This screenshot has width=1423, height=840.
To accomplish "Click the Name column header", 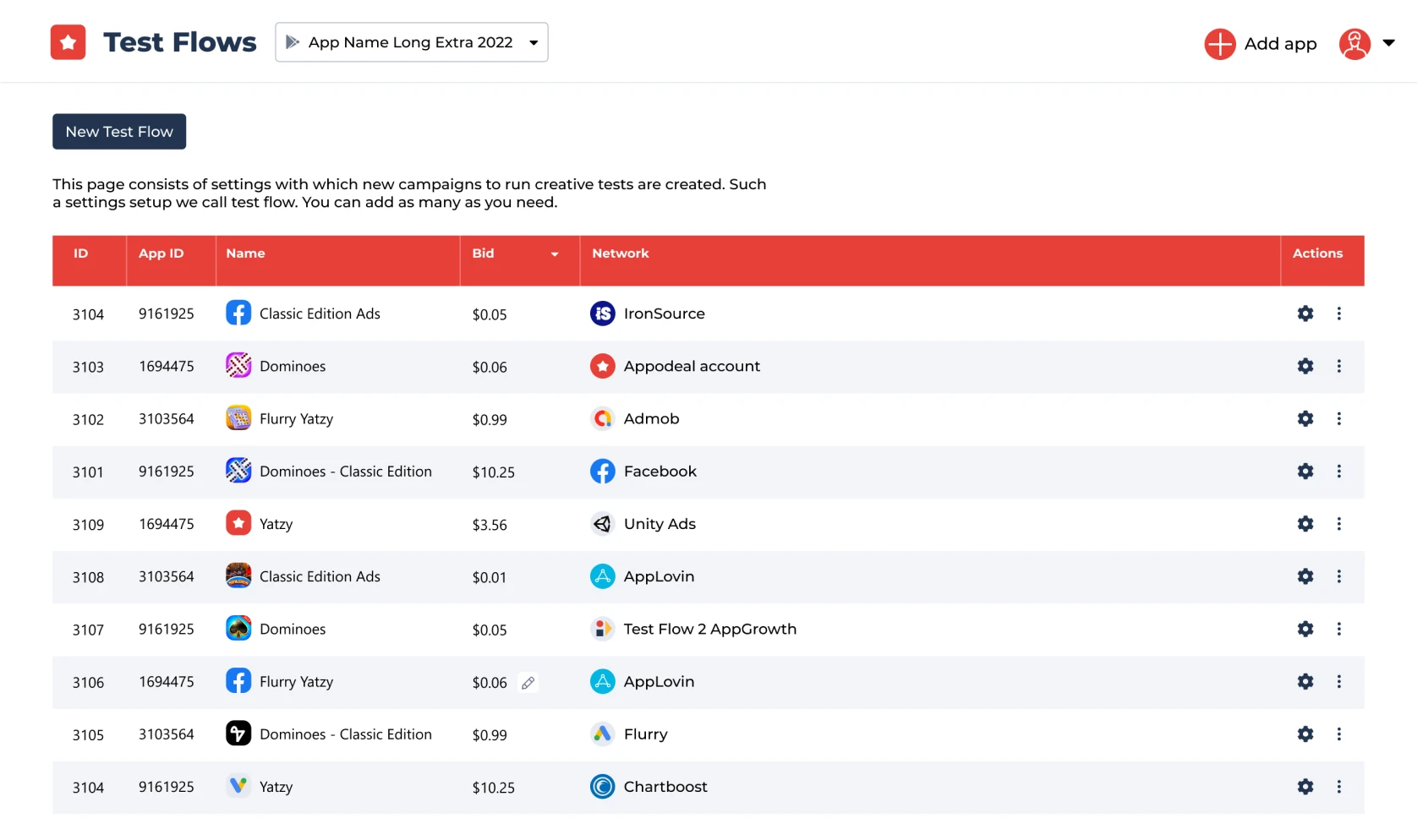I will 245,254.
